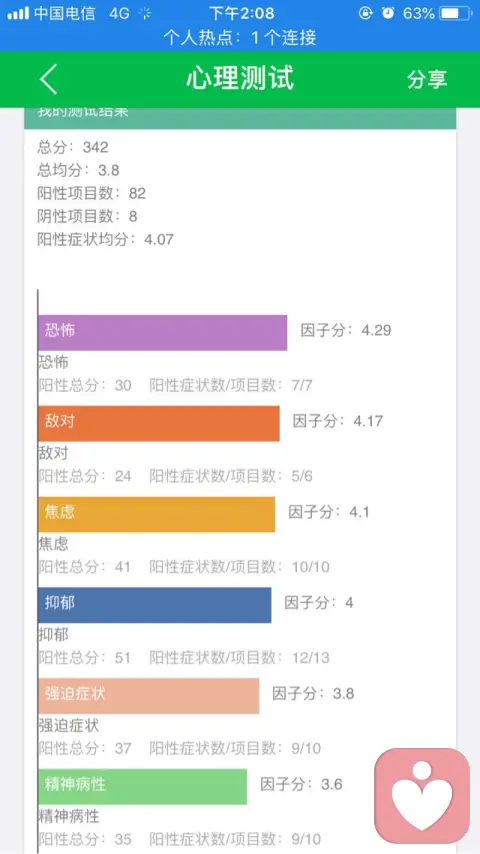Select the blue 抑郁 bar
The image size is (480, 854).
click(154, 605)
